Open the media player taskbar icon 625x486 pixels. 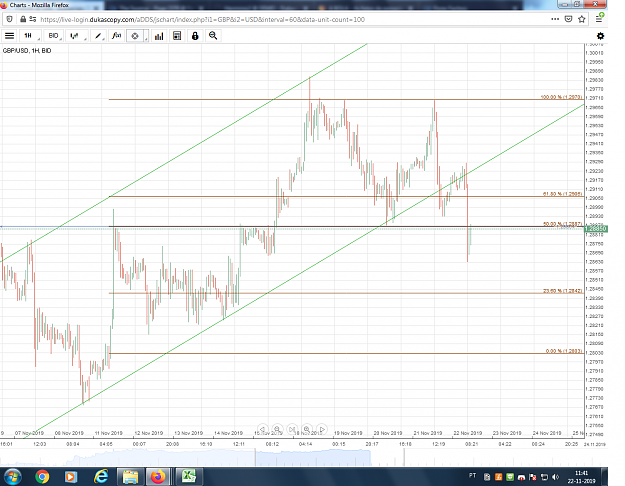tap(70, 476)
